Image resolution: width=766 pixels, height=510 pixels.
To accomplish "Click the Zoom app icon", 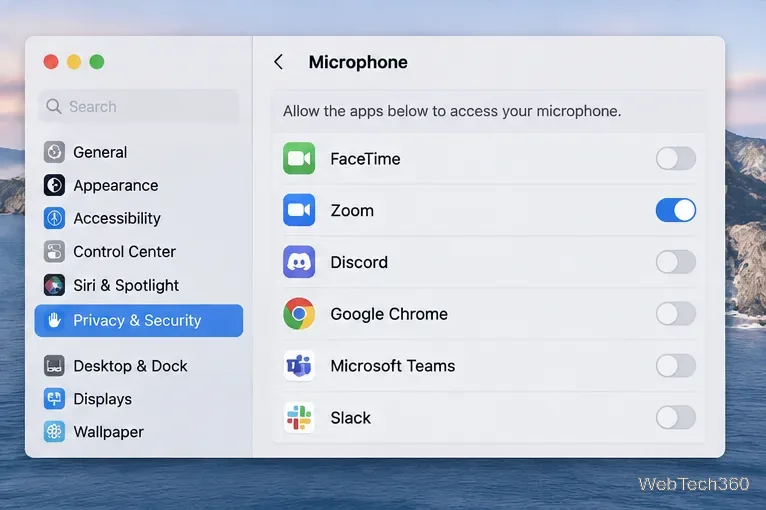I will tap(299, 210).
